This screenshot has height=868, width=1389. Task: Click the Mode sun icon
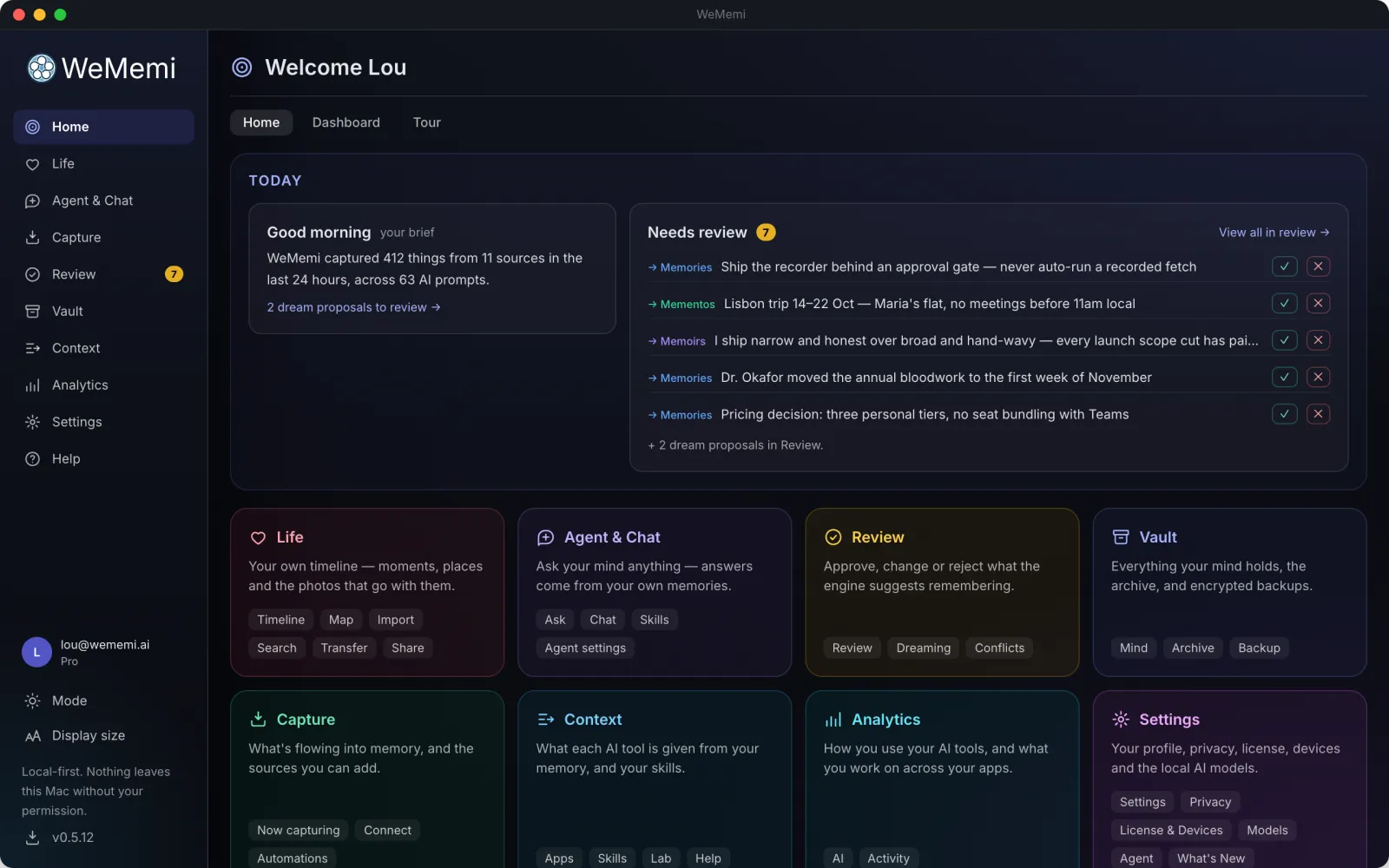(32, 700)
